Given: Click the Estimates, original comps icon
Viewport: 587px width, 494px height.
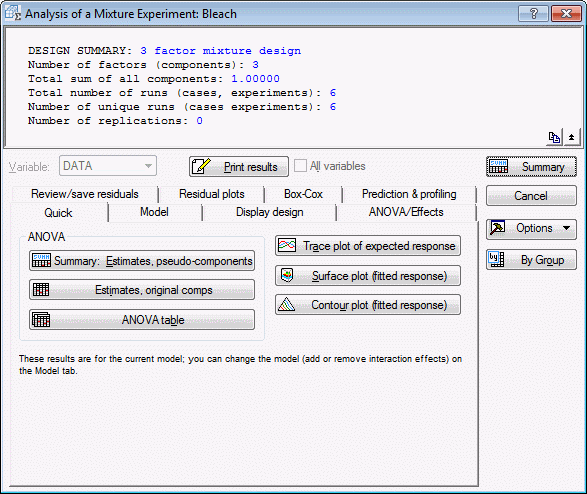Looking at the screenshot, I should click(41, 290).
